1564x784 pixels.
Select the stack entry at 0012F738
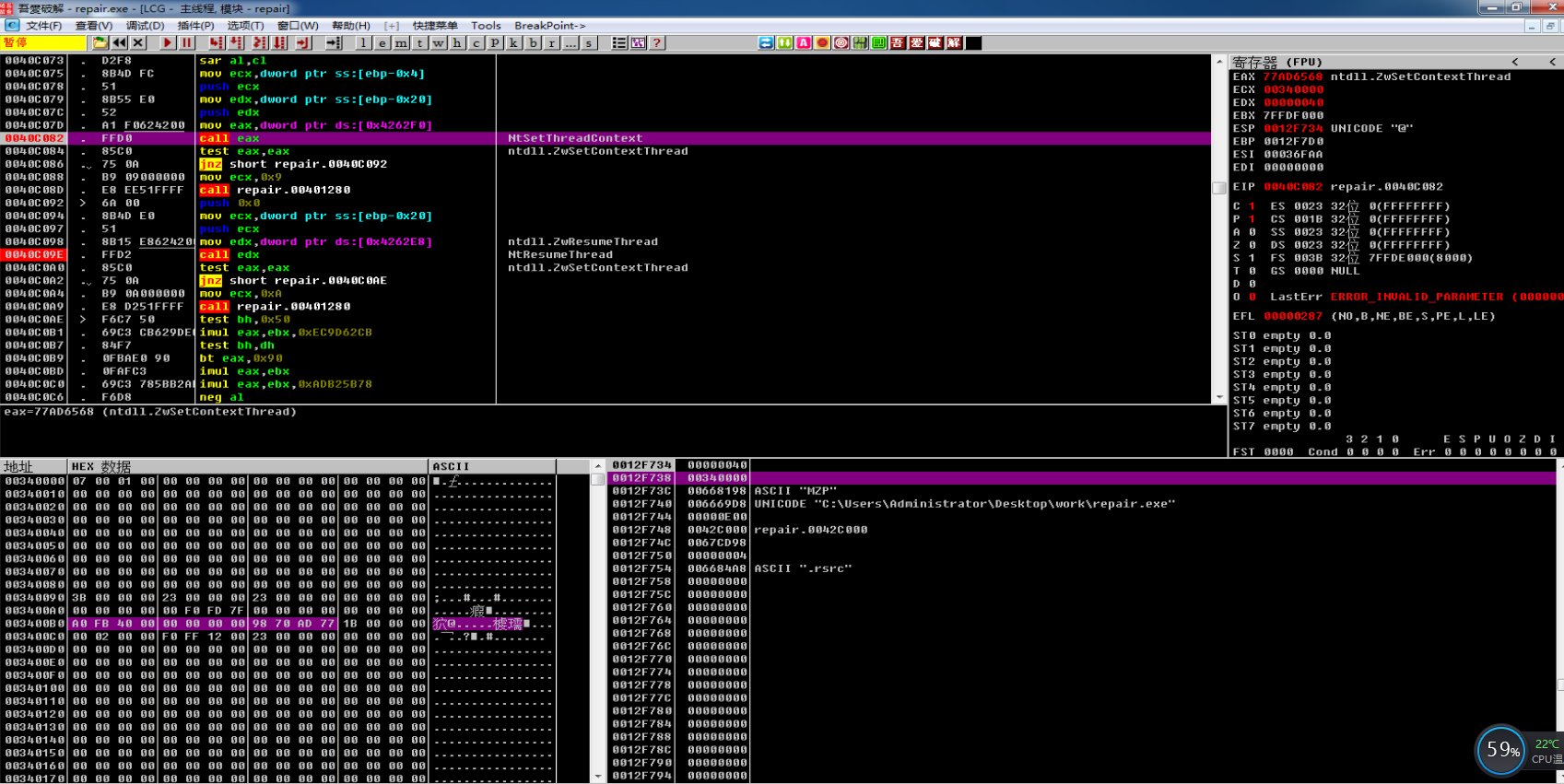[1084, 478]
